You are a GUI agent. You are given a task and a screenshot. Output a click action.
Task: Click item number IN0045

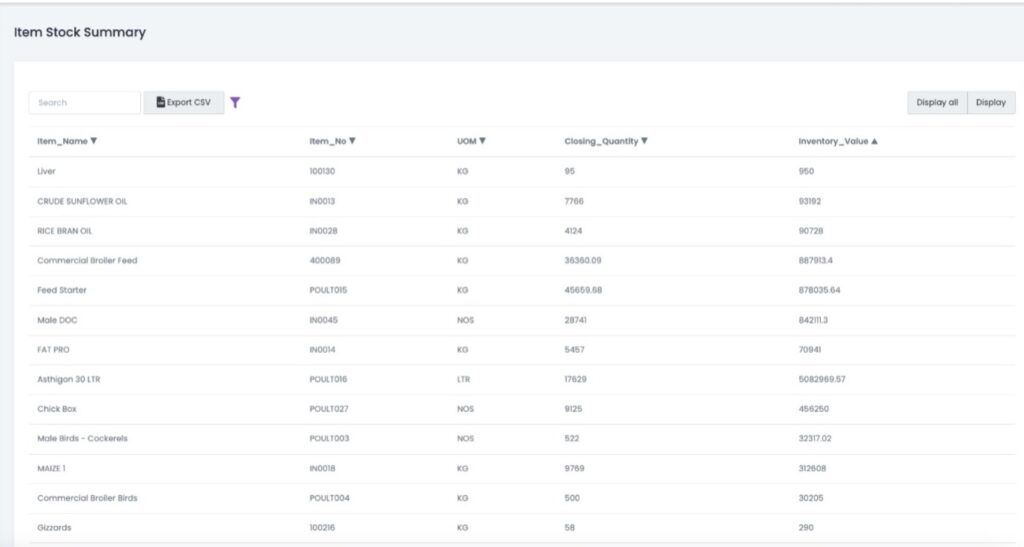tap(323, 320)
